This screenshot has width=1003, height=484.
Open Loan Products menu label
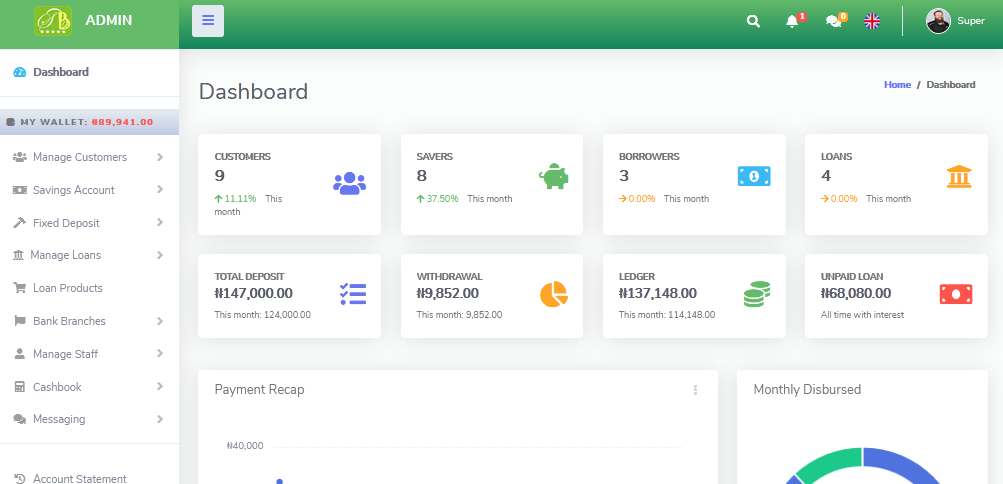[x=68, y=288]
